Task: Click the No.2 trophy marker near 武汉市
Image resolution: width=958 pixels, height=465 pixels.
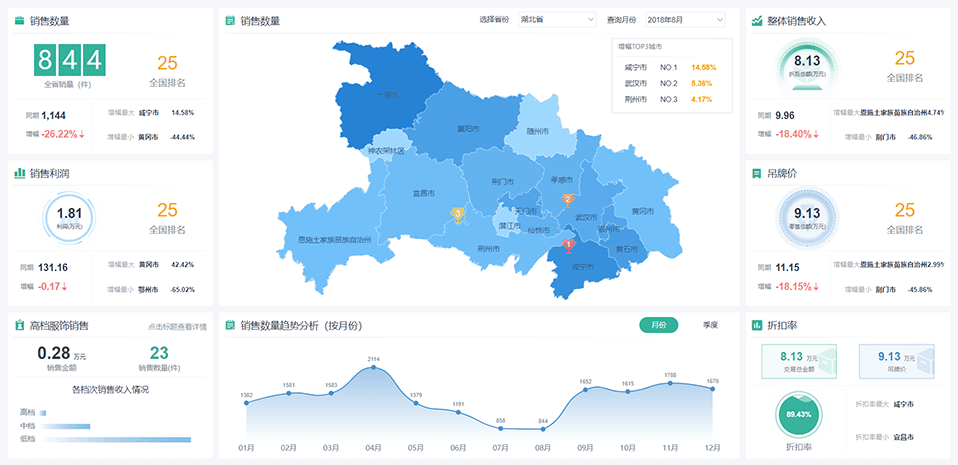Action: (x=568, y=200)
